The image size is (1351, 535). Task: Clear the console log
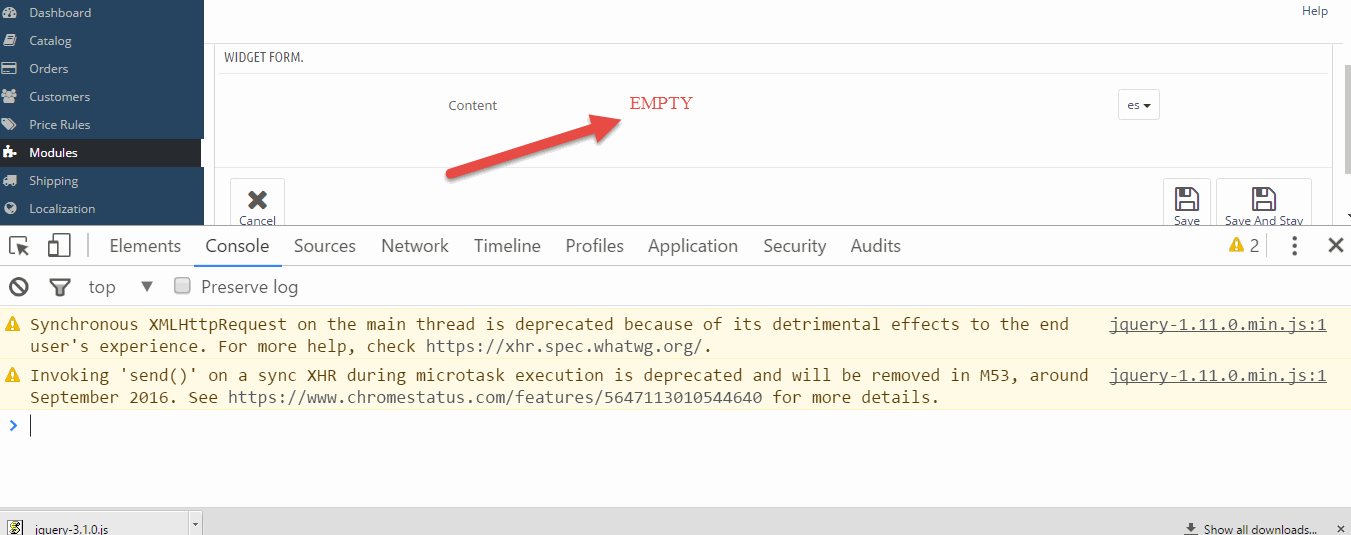[19, 287]
